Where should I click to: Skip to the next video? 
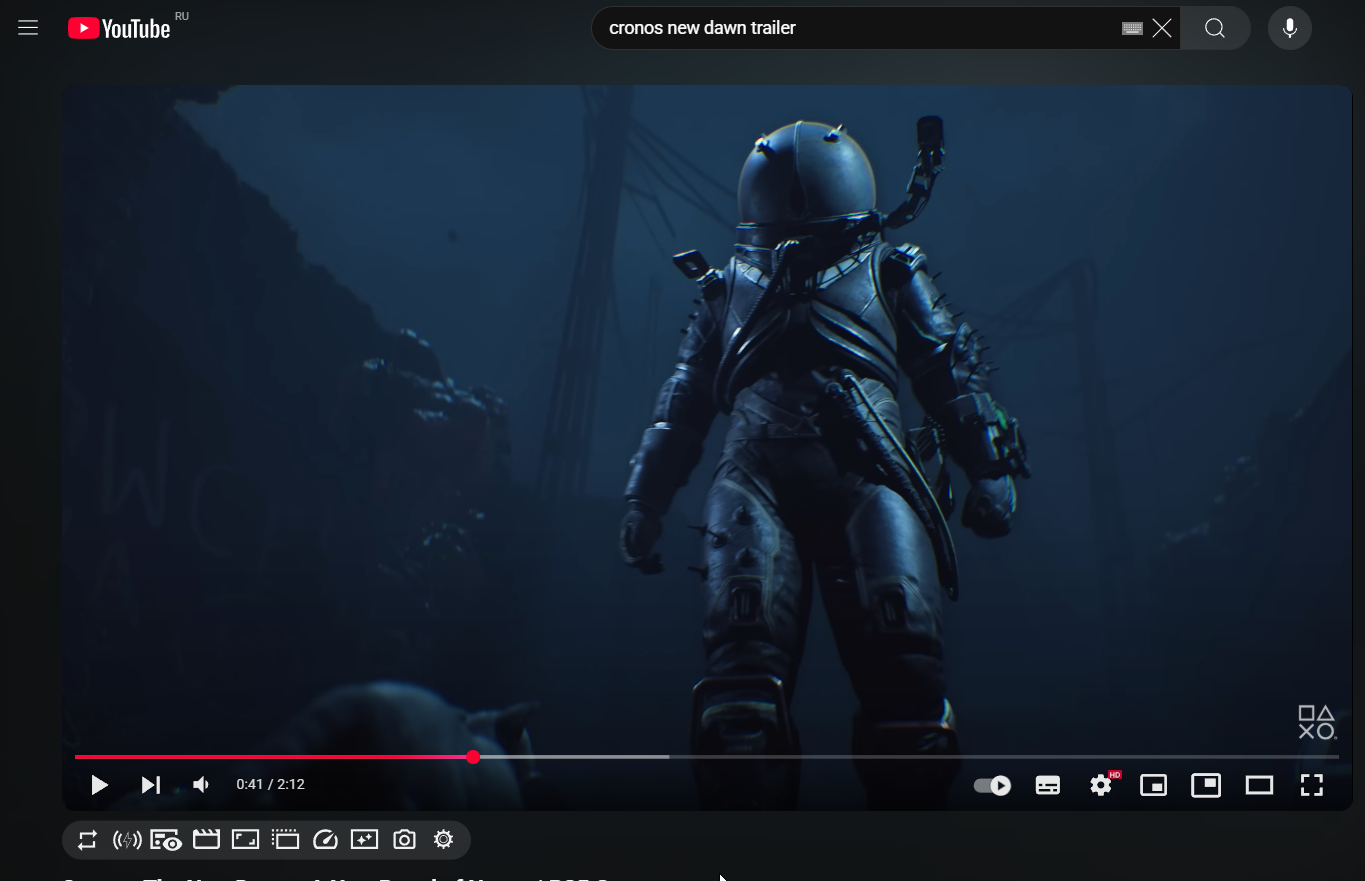pyautogui.click(x=151, y=785)
